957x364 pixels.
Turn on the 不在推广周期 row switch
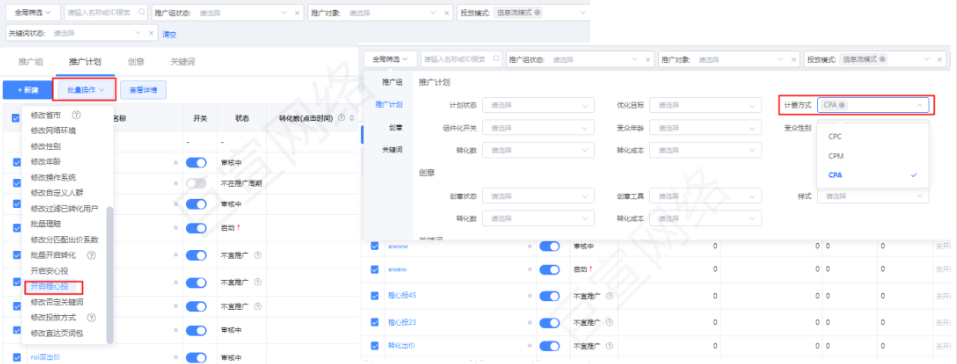pyautogui.click(x=196, y=183)
